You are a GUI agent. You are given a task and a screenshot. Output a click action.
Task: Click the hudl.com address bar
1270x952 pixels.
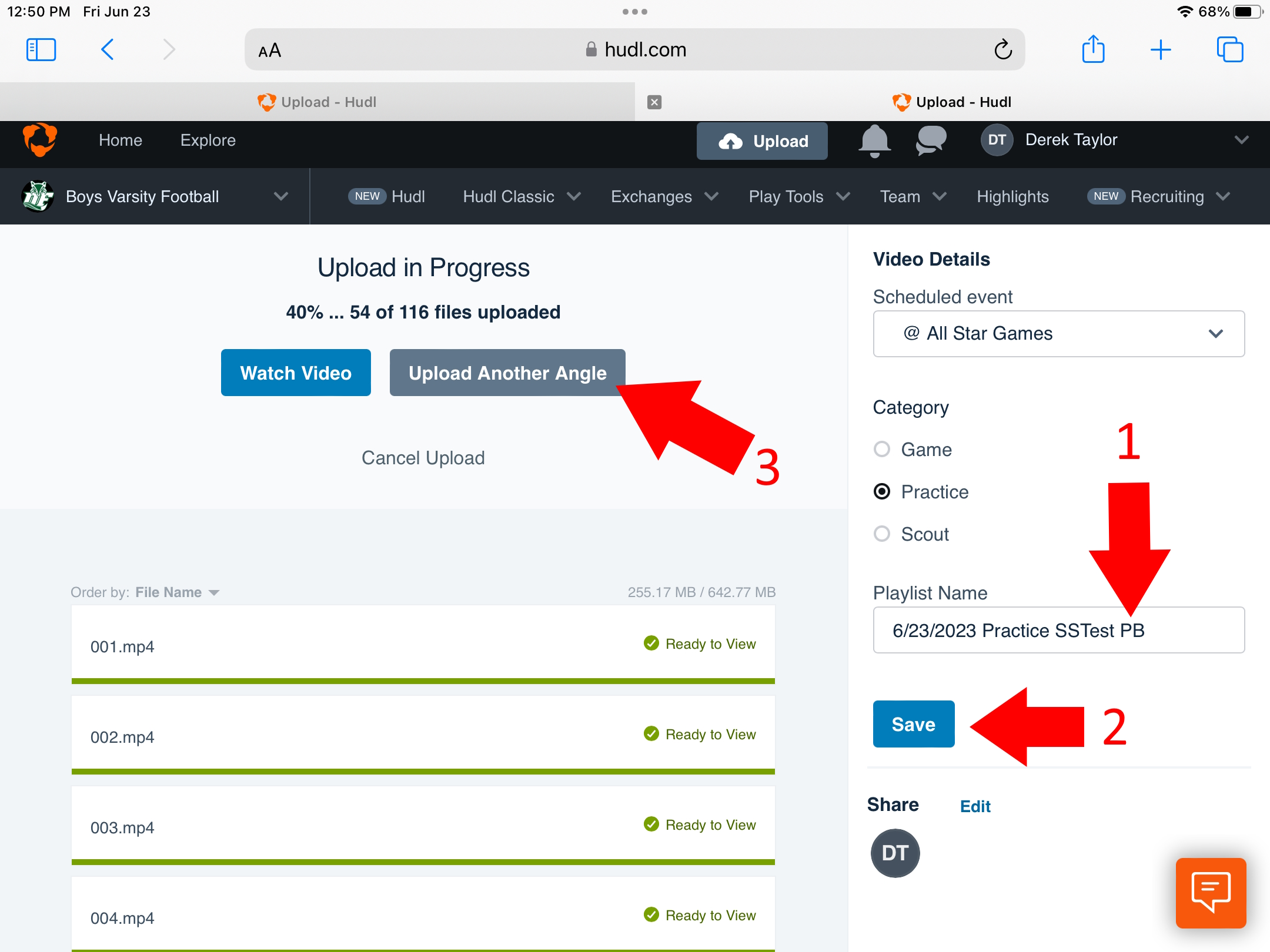(635, 50)
